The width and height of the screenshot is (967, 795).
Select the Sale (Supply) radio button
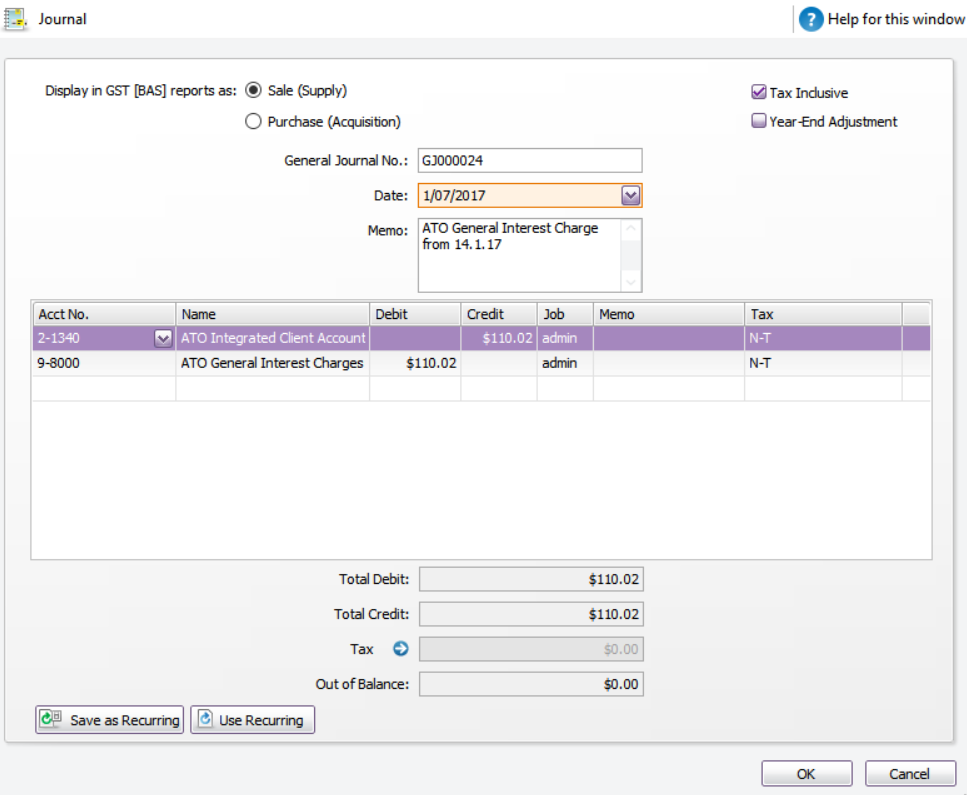pos(253,91)
